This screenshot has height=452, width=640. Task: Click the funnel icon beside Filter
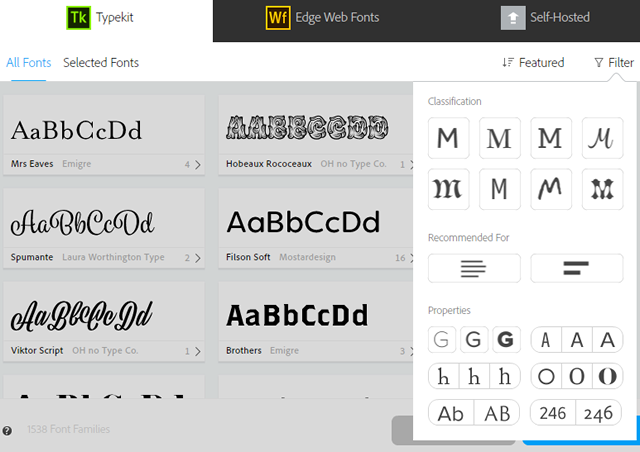[x=599, y=62]
